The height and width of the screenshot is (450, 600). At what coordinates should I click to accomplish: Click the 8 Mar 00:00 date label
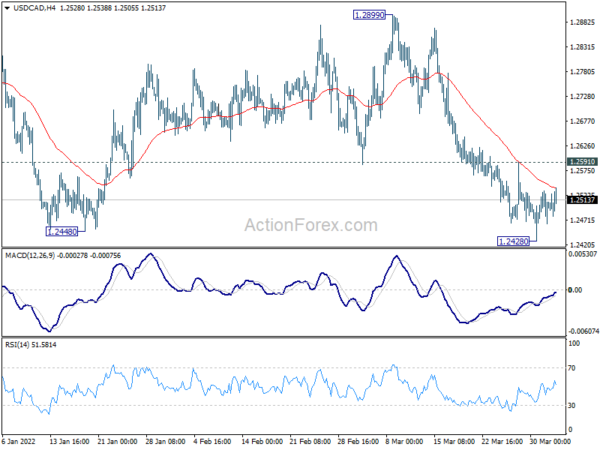[x=404, y=441]
